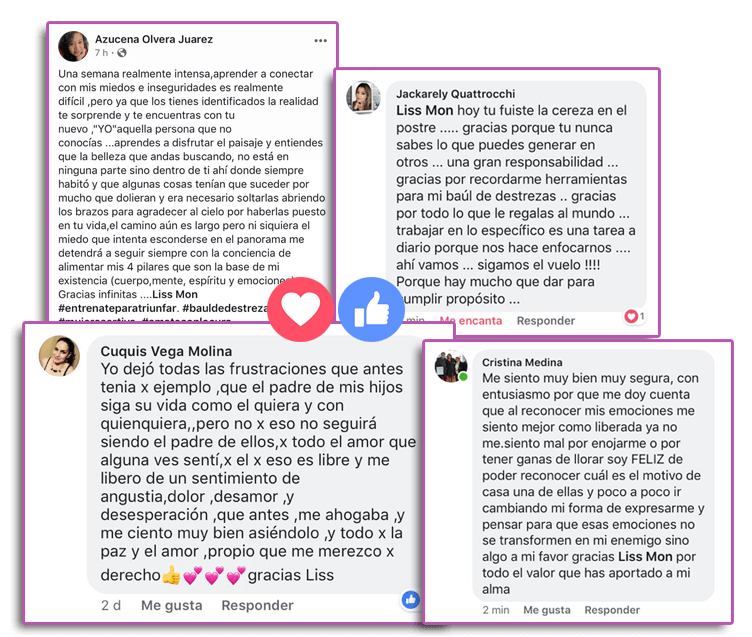Click the globe privacy icon under Azucena's name
752x637 pixels.
point(122,53)
